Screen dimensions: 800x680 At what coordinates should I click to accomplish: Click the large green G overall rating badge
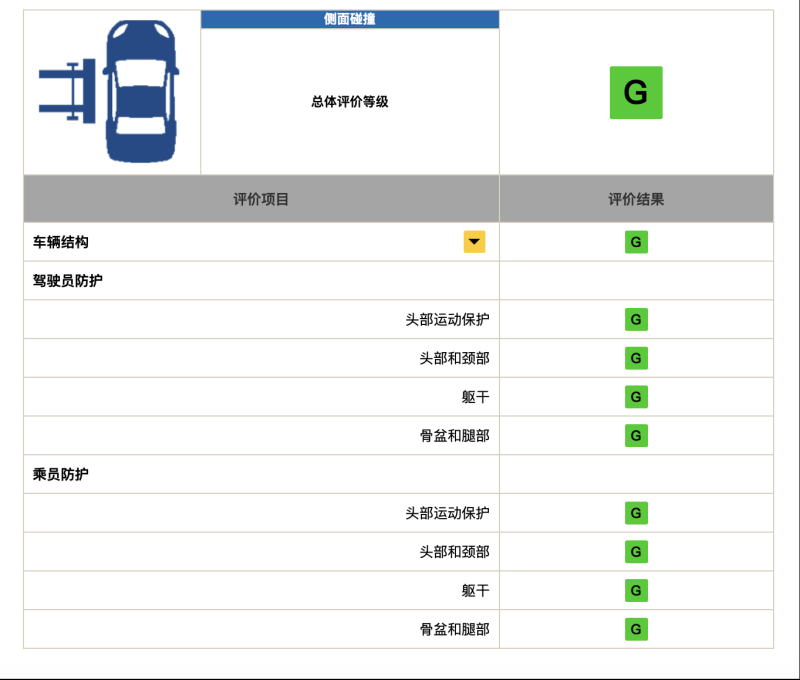(636, 92)
